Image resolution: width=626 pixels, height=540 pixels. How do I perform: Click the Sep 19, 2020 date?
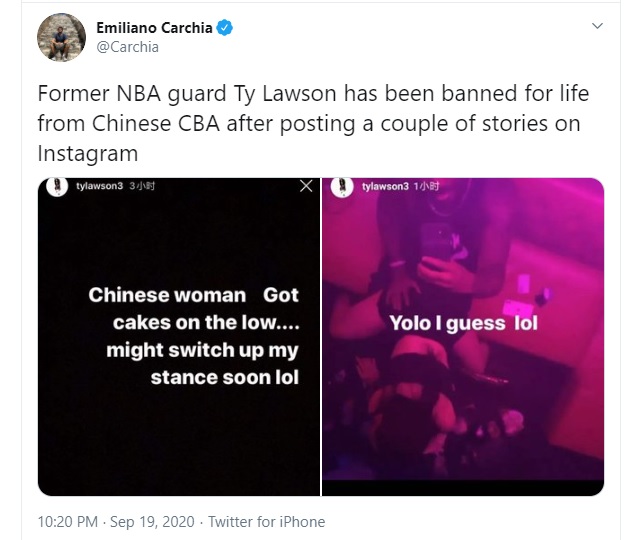coord(152,522)
